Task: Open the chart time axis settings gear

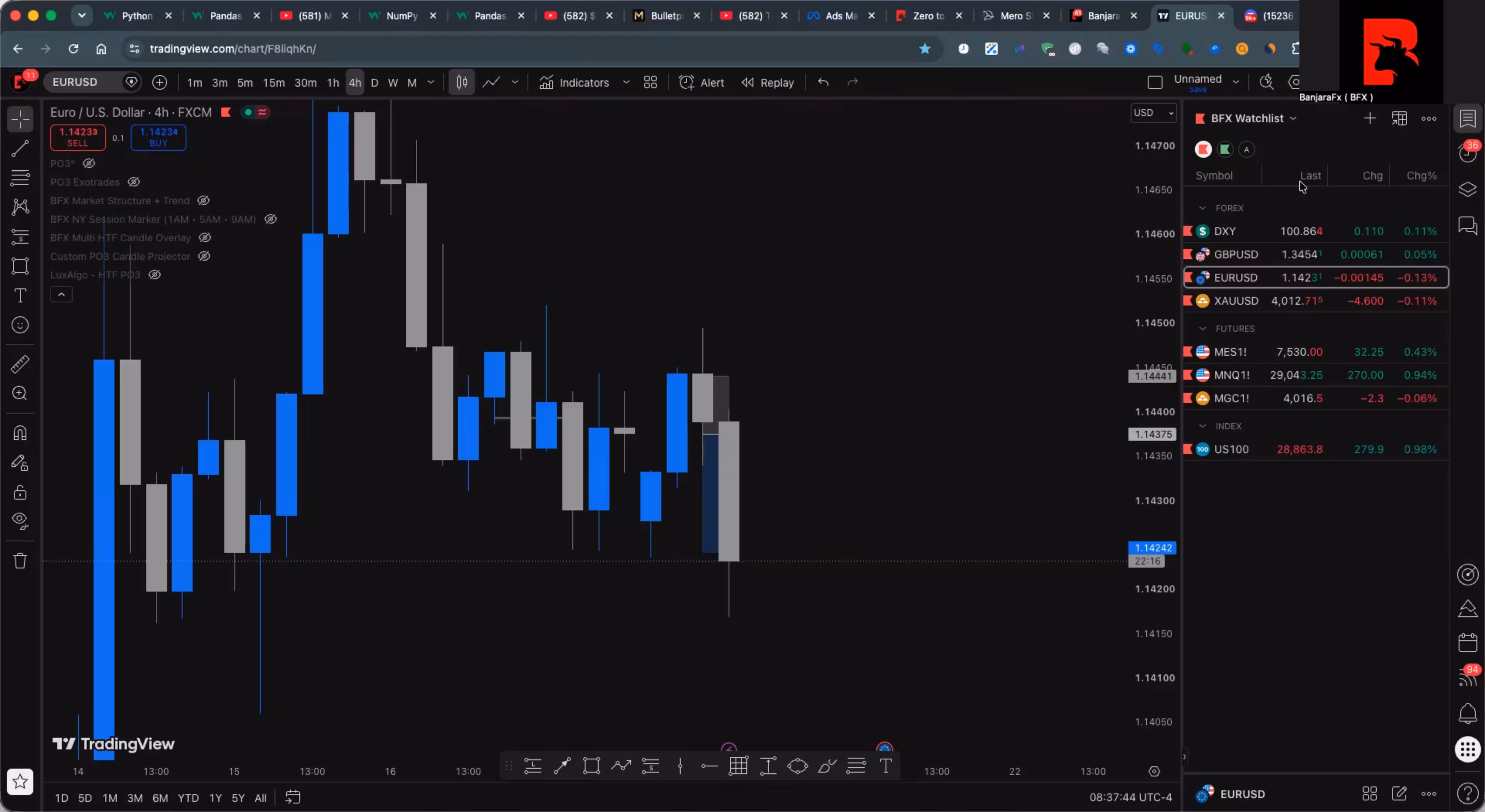Action: pyautogui.click(x=1154, y=771)
